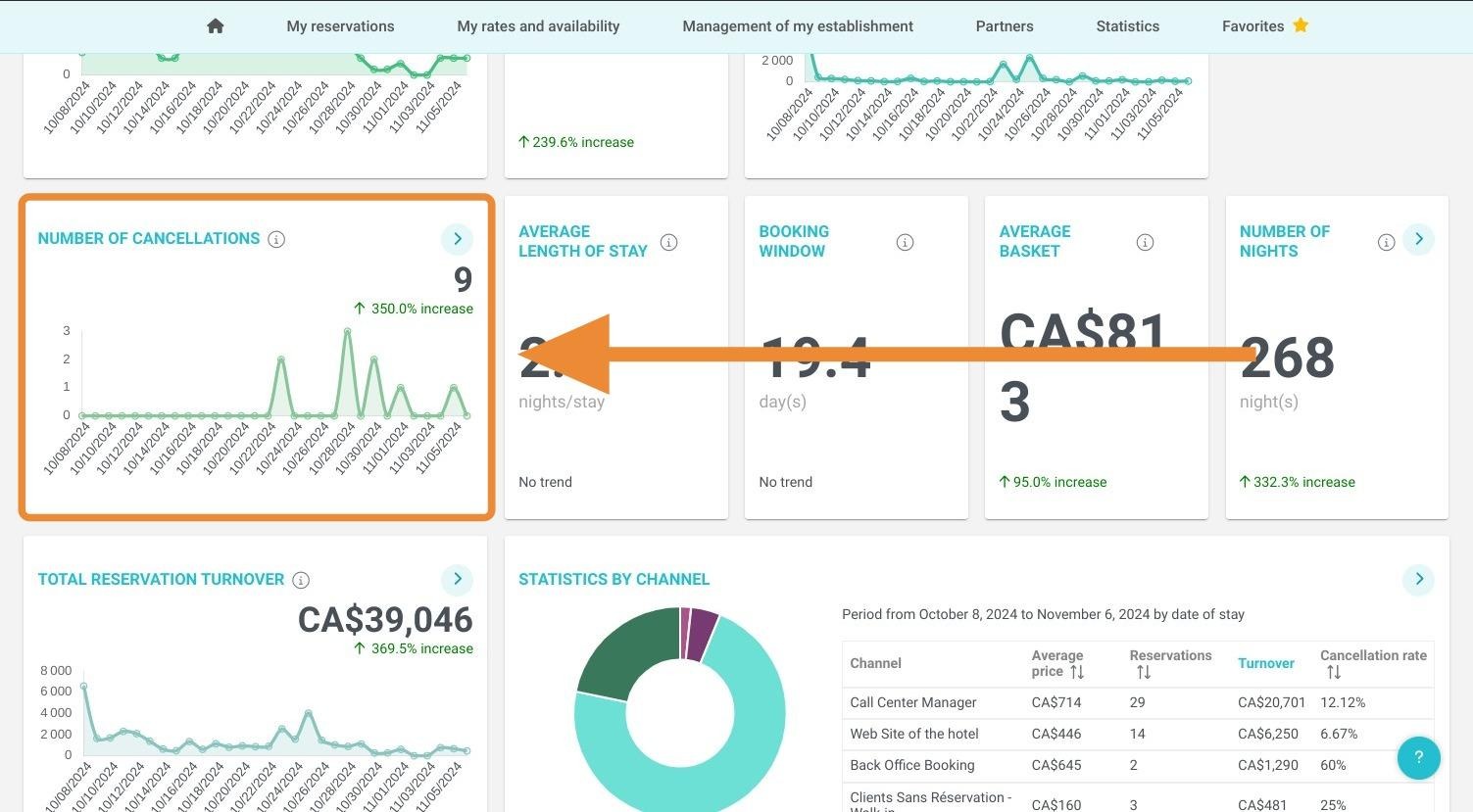Open Number of Nights info tooltip icon

(1386, 242)
